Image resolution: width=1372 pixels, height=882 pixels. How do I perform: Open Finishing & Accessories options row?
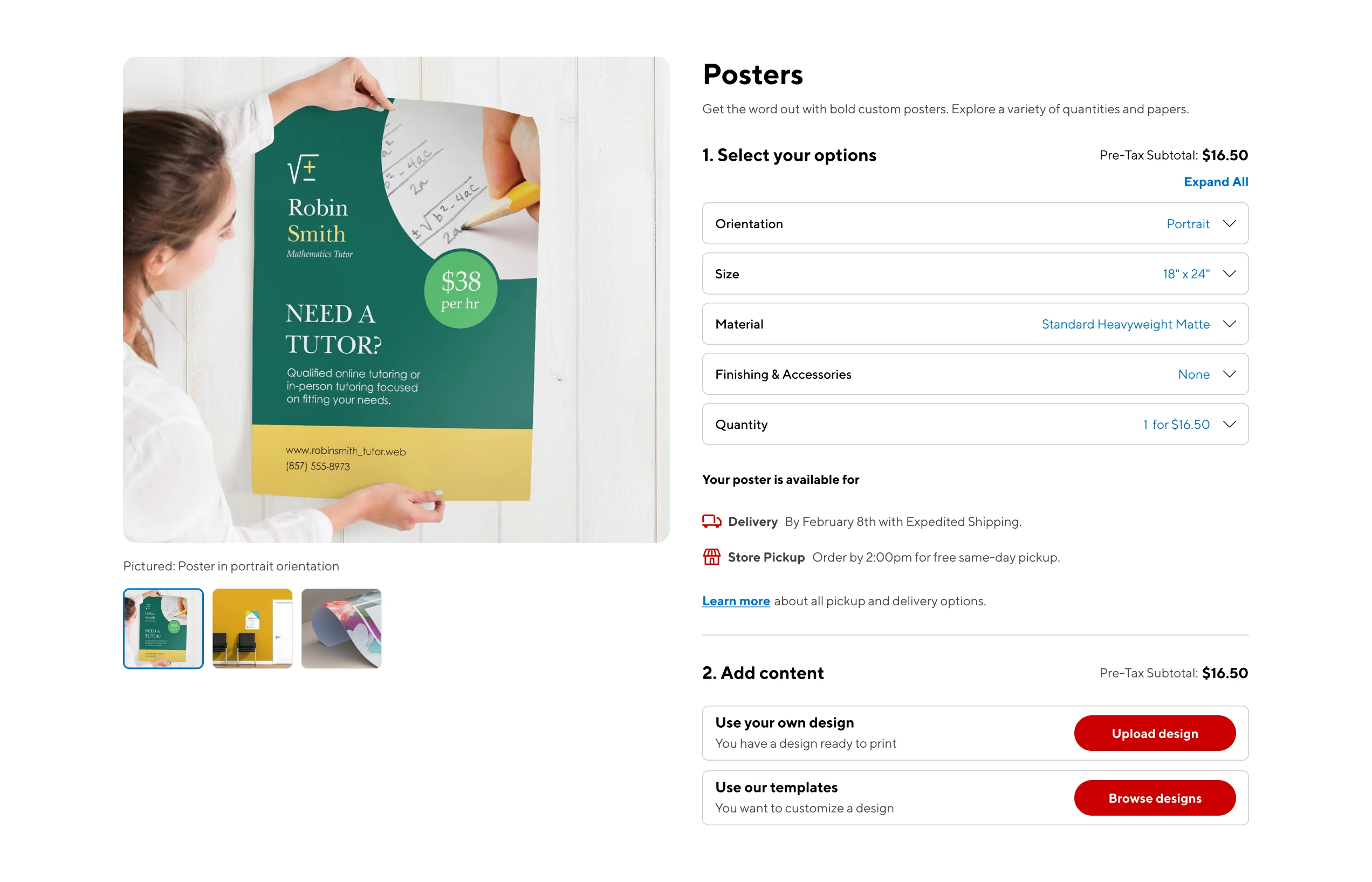click(973, 374)
